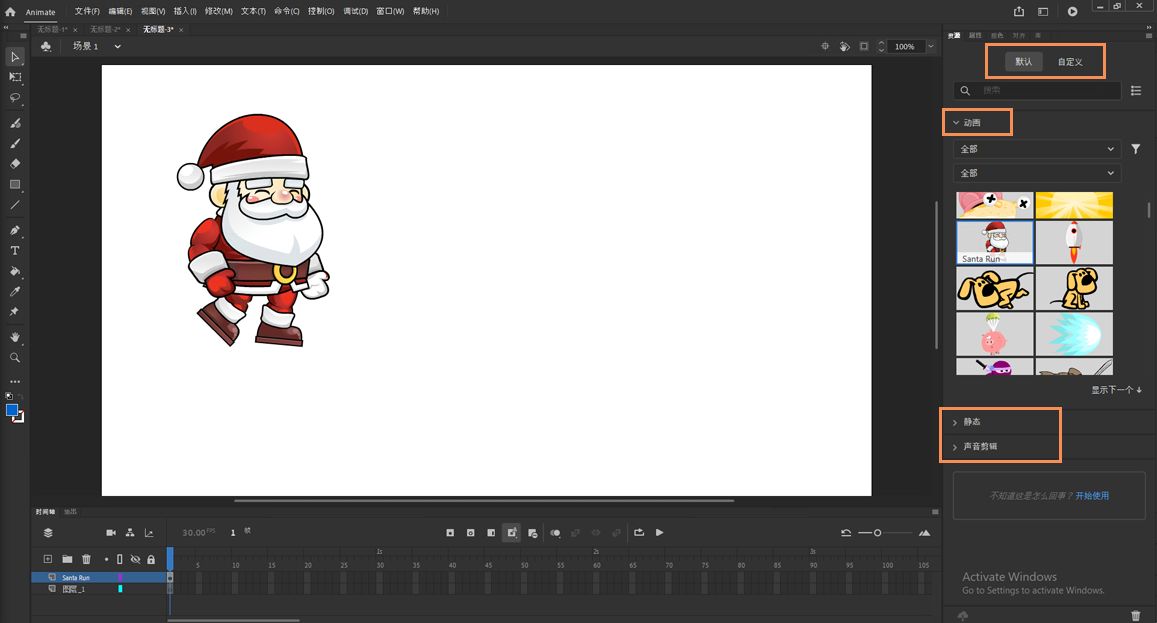
Task: Toggle view only active layer icon
Action: 48,533
